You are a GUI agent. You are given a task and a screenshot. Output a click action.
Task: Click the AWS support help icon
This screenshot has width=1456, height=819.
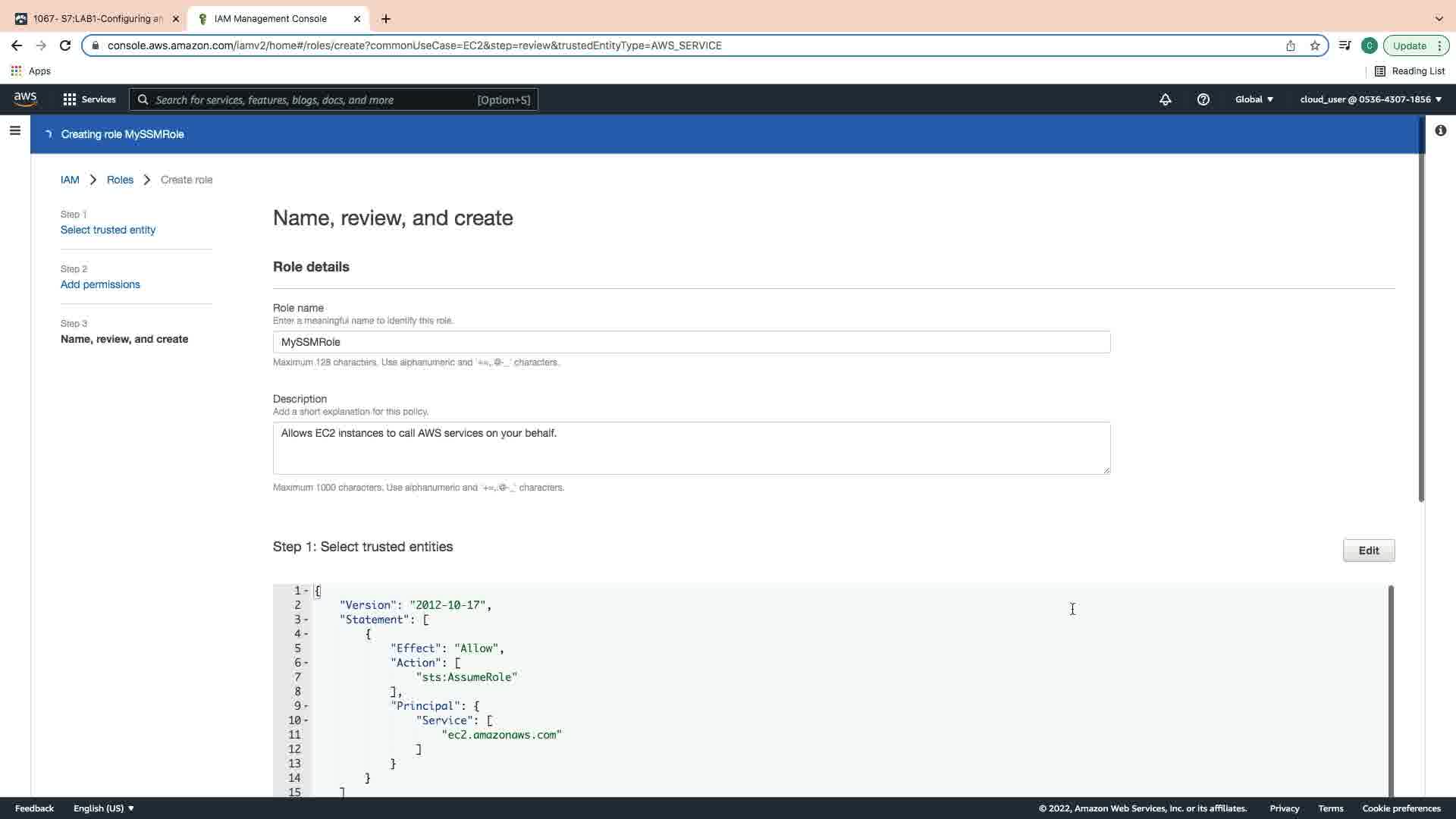(x=1203, y=99)
